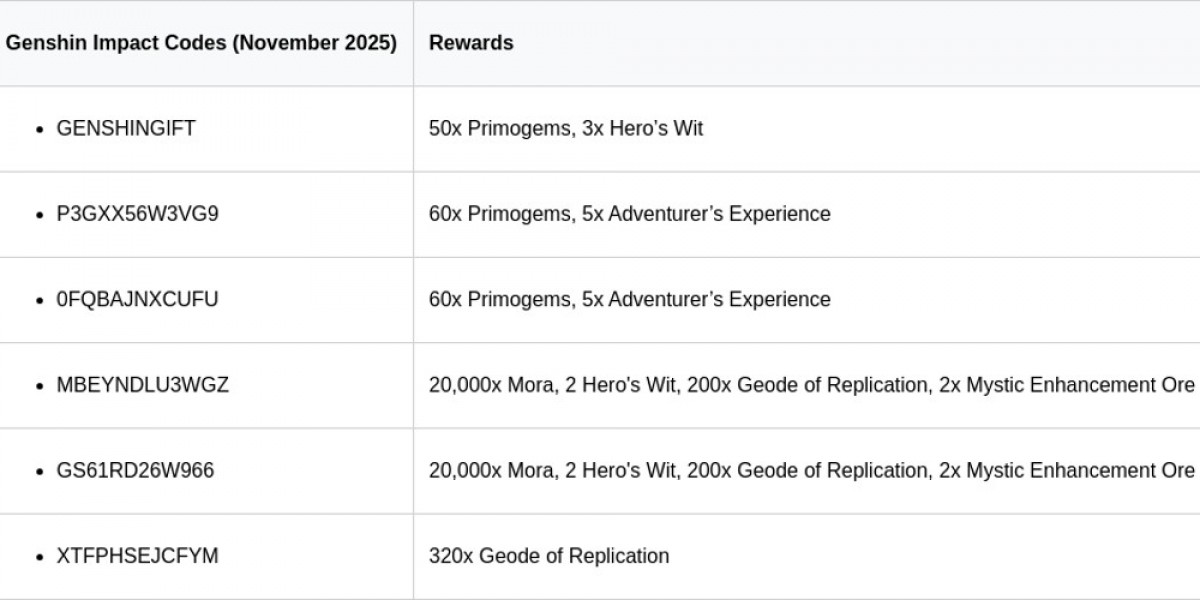The width and height of the screenshot is (1200, 600).
Task: Click the Rewards column header
Action: [x=471, y=43]
